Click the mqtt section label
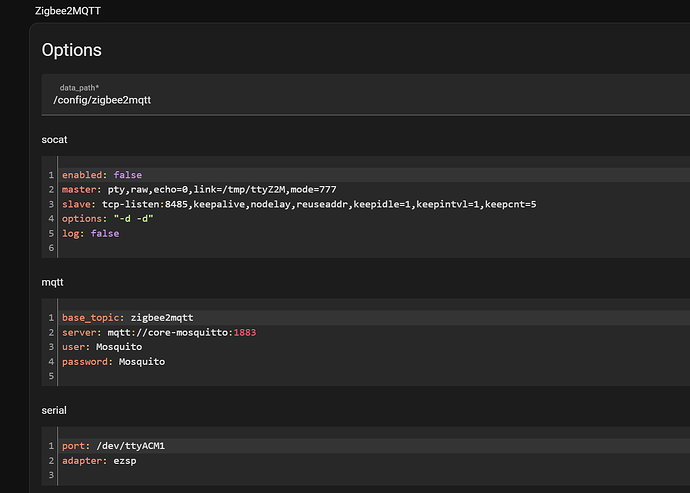The width and height of the screenshot is (690, 493). coord(53,283)
